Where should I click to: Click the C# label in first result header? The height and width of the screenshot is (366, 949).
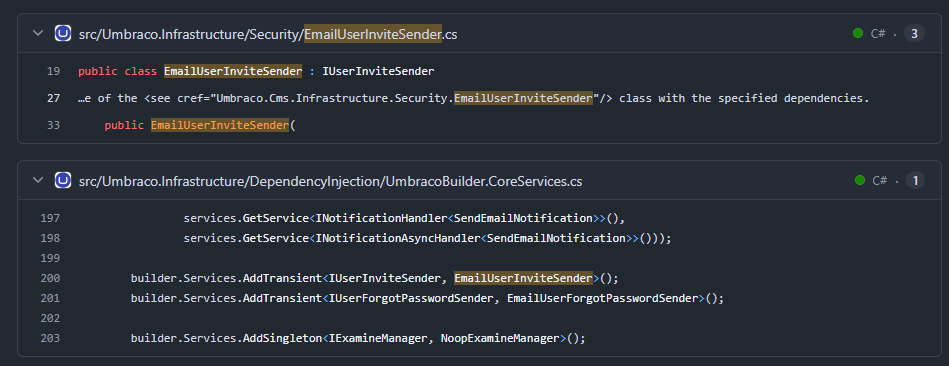point(878,34)
